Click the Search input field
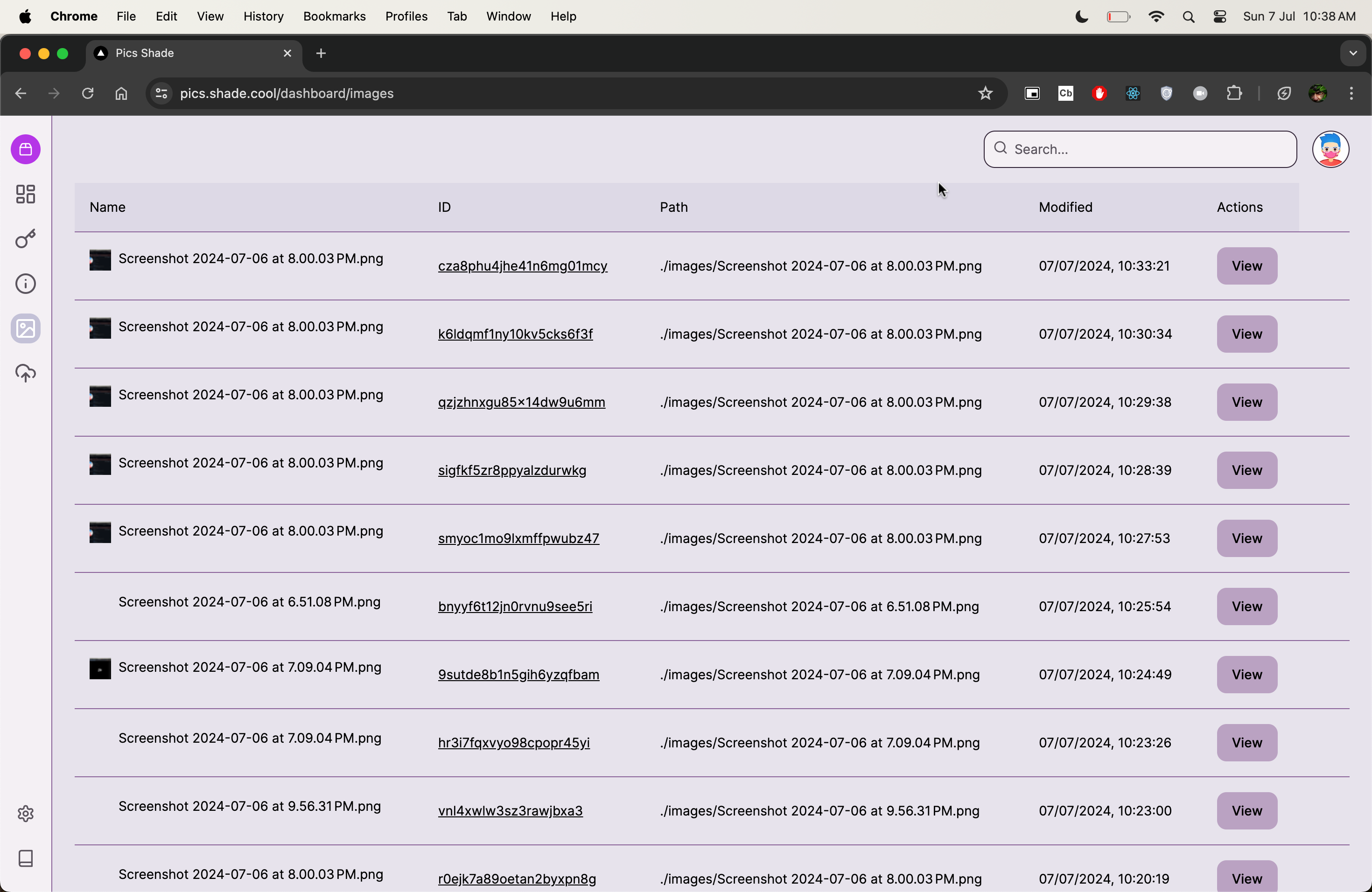The height and width of the screenshot is (892, 1372). [1140, 149]
